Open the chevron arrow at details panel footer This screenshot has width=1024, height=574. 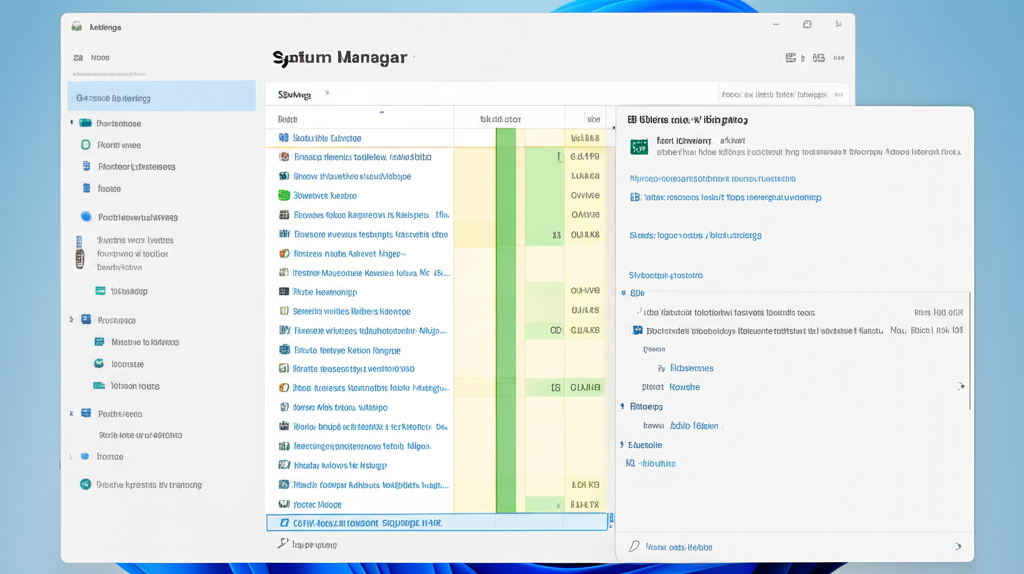[957, 547]
